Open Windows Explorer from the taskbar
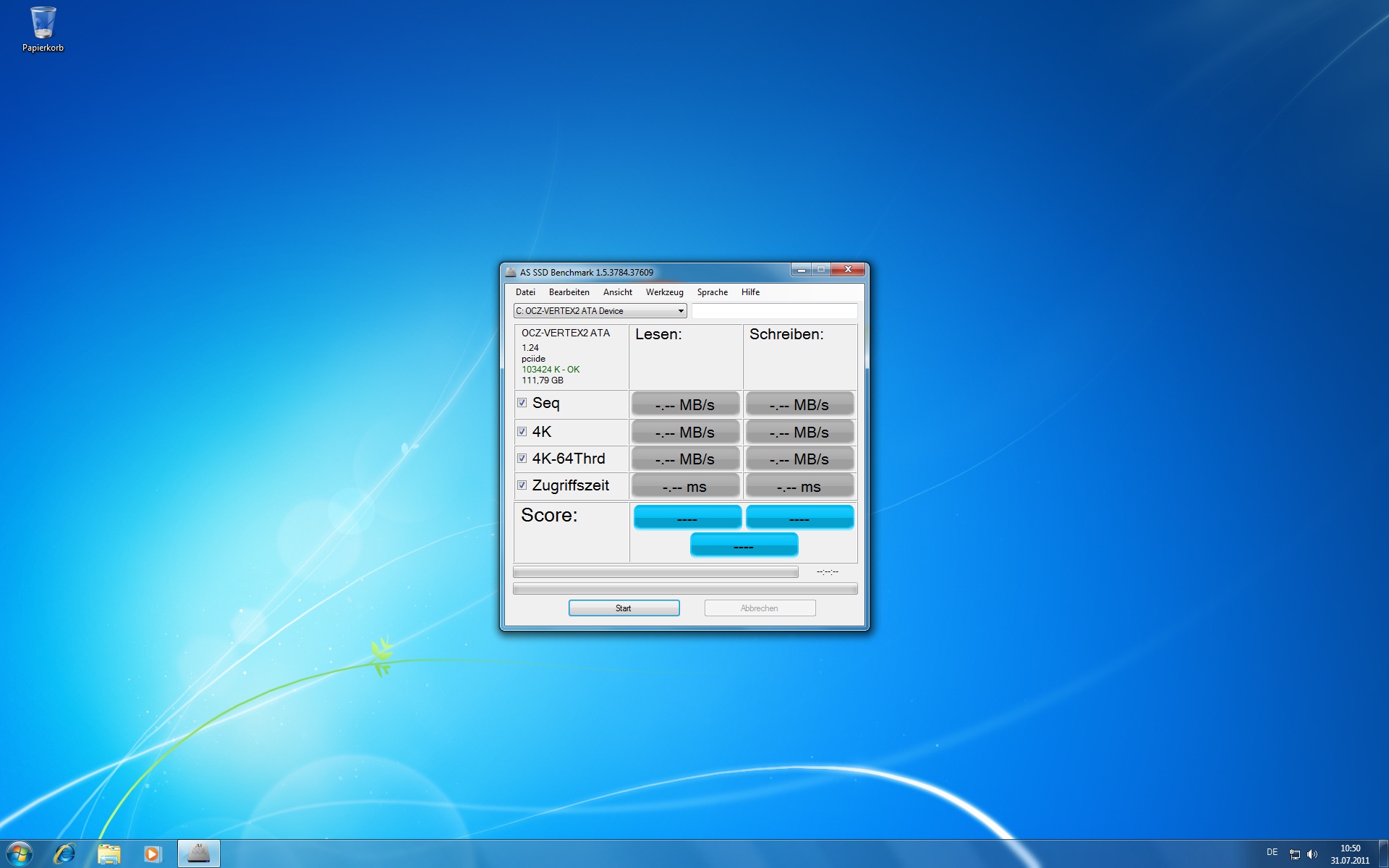This screenshot has height=868, width=1389. point(109,854)
